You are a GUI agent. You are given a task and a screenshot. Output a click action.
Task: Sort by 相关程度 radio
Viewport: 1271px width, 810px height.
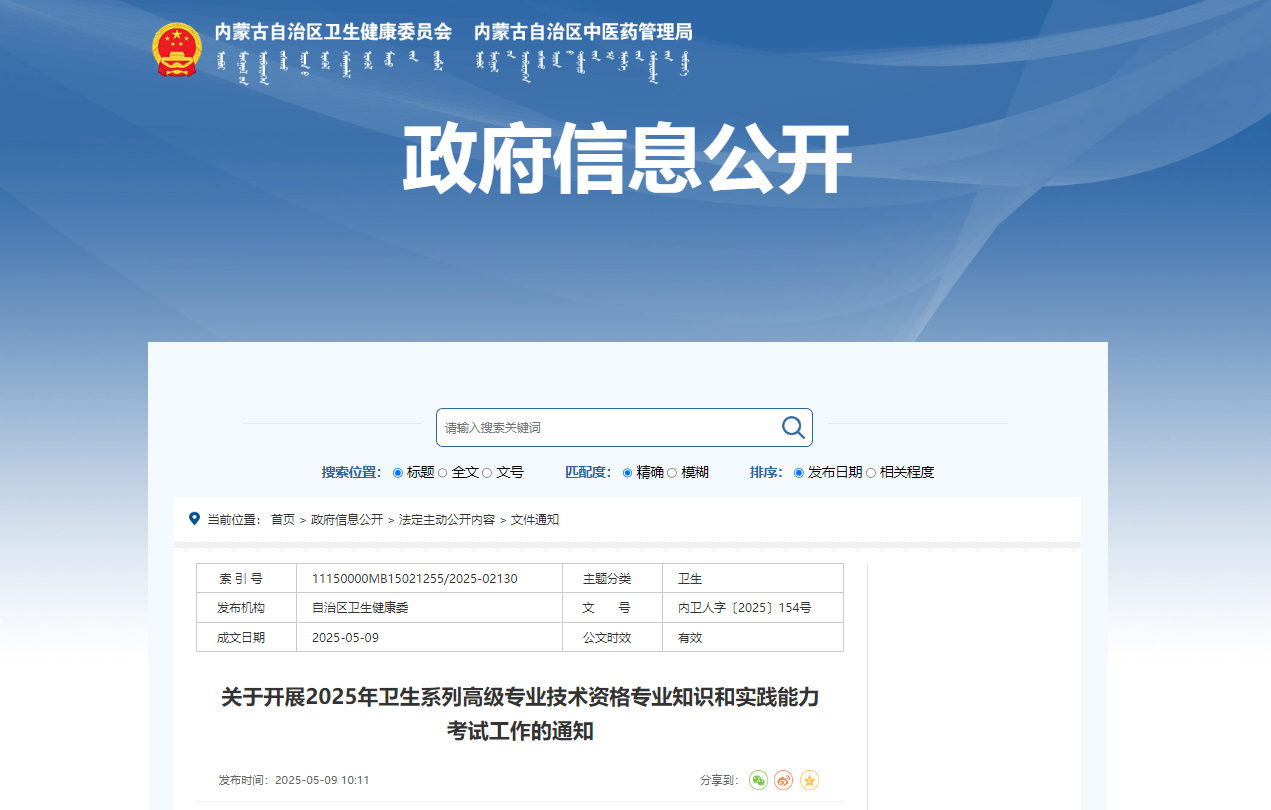tap(871, 473)
